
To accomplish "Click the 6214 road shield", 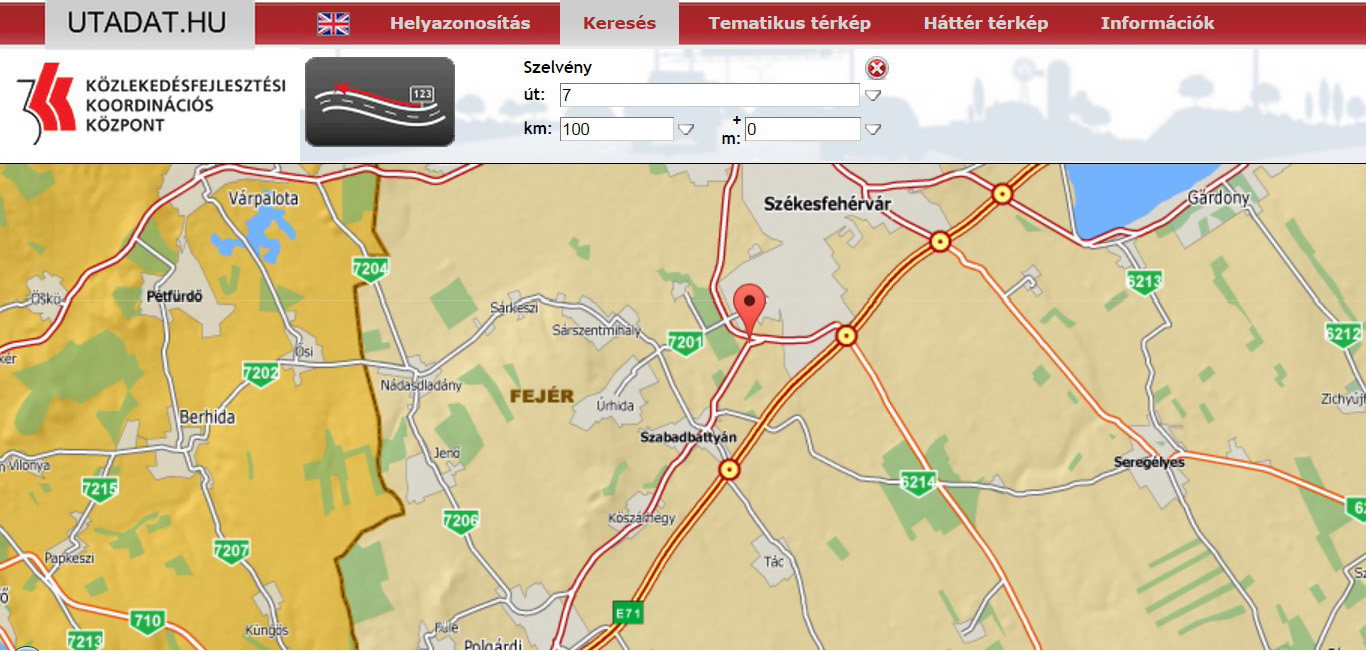I will tap(917, 484).
